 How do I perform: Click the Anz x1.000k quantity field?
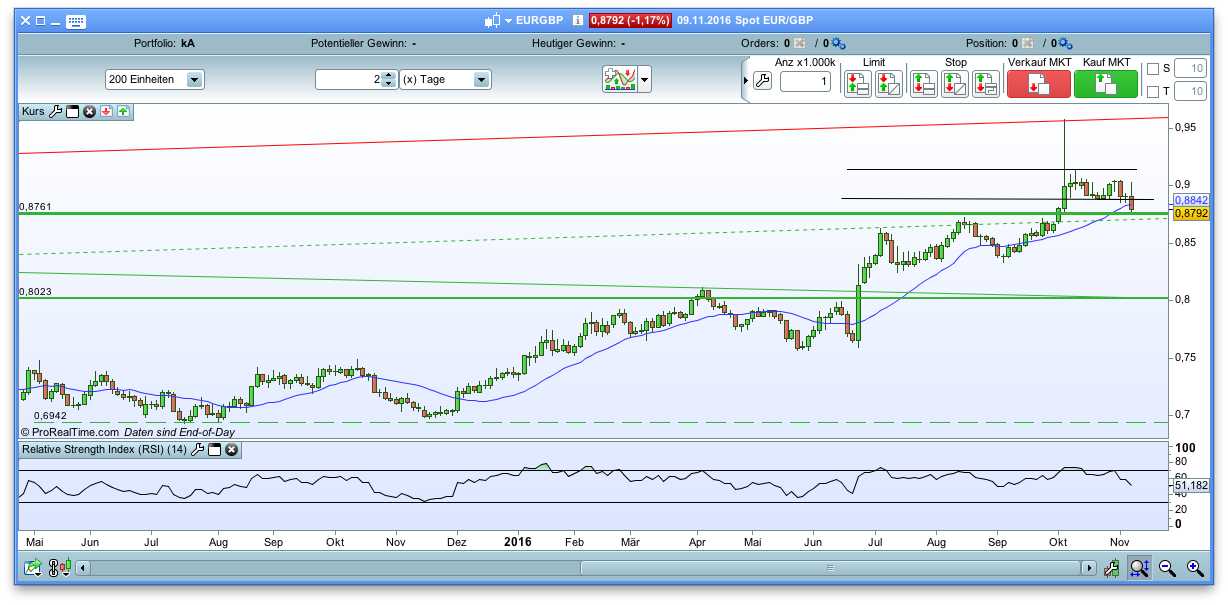tap(805, 82)
